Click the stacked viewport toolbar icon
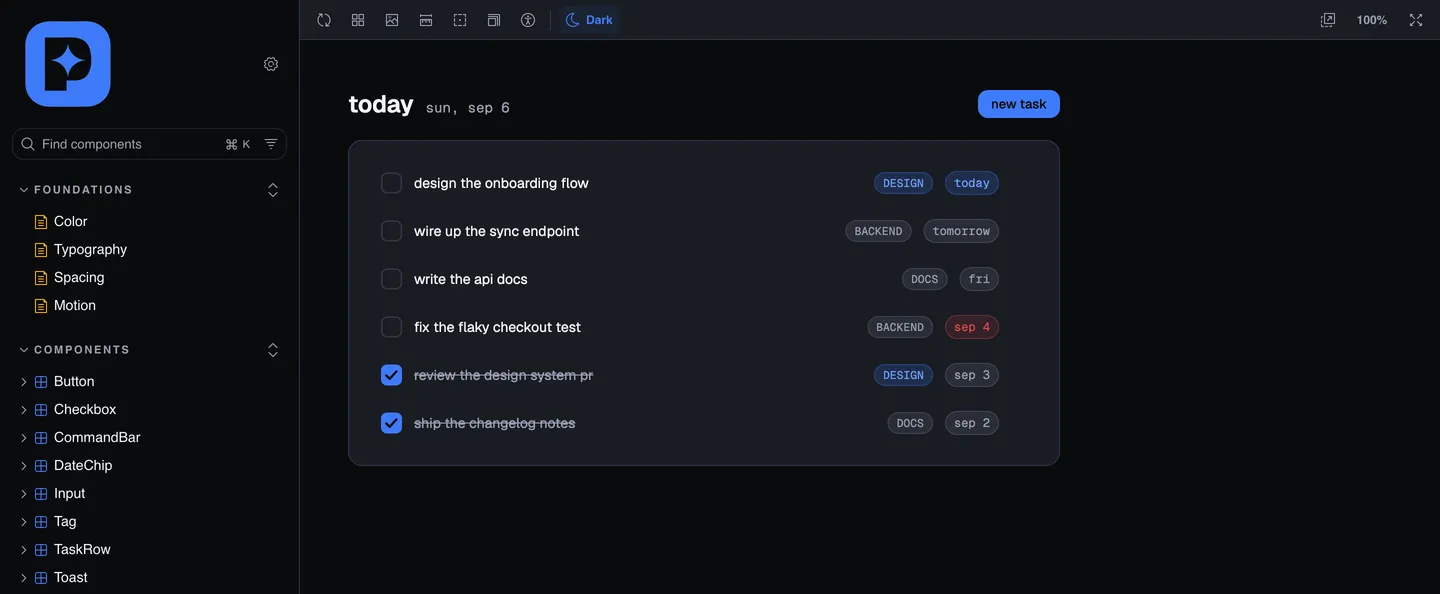 click(494, 20)
